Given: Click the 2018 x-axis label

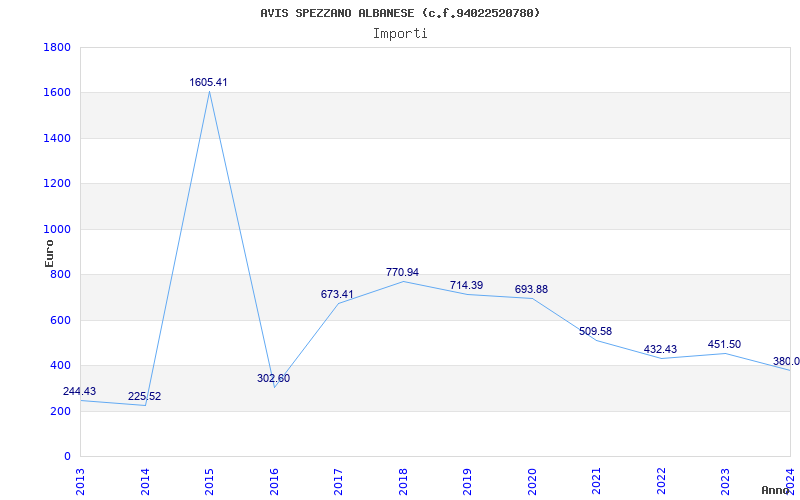Looking at the screenshot, I should click(x=403, y=481).
